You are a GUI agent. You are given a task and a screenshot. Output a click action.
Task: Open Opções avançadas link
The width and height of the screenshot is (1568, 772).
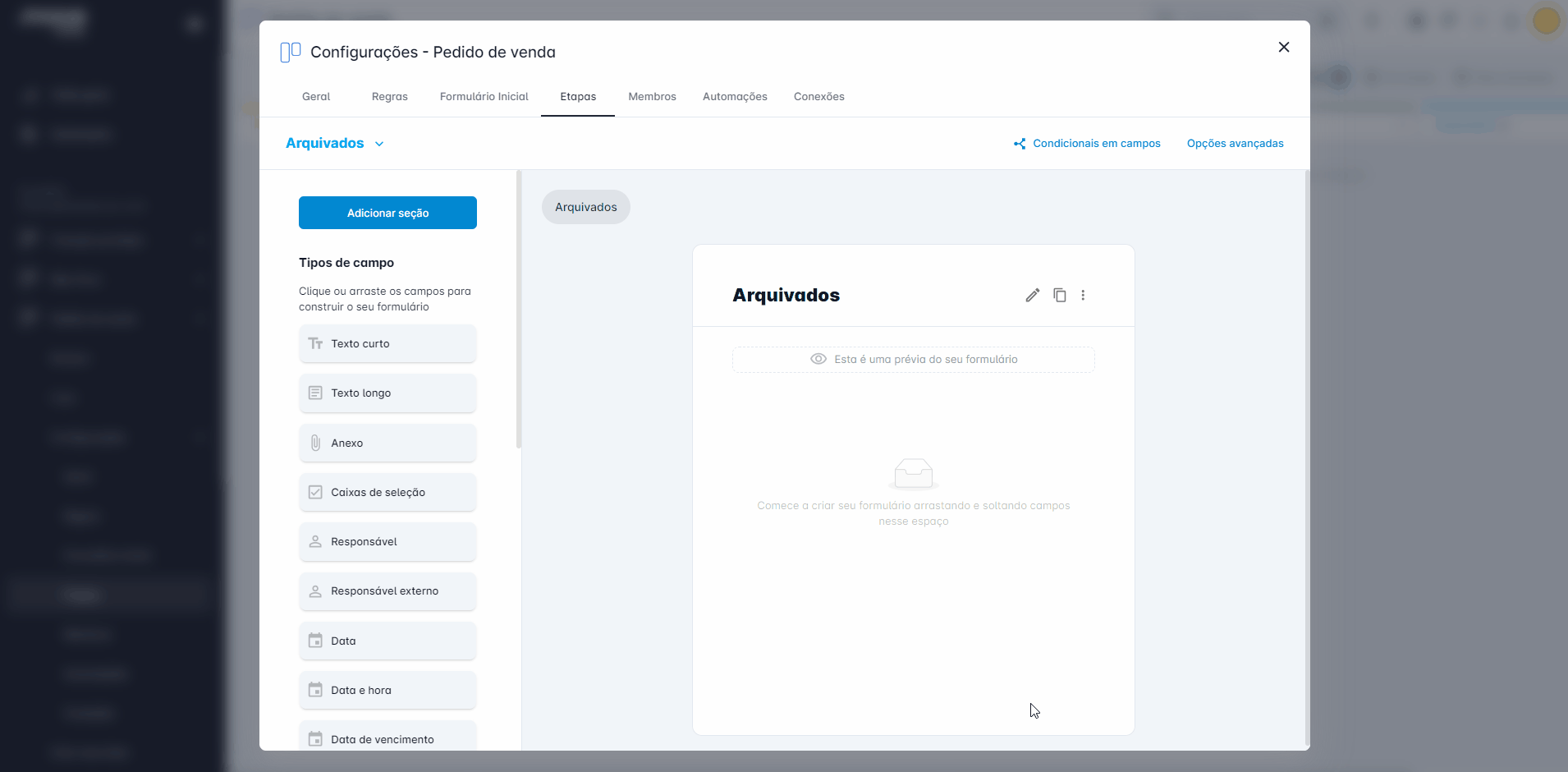[x=1236, y=144]
